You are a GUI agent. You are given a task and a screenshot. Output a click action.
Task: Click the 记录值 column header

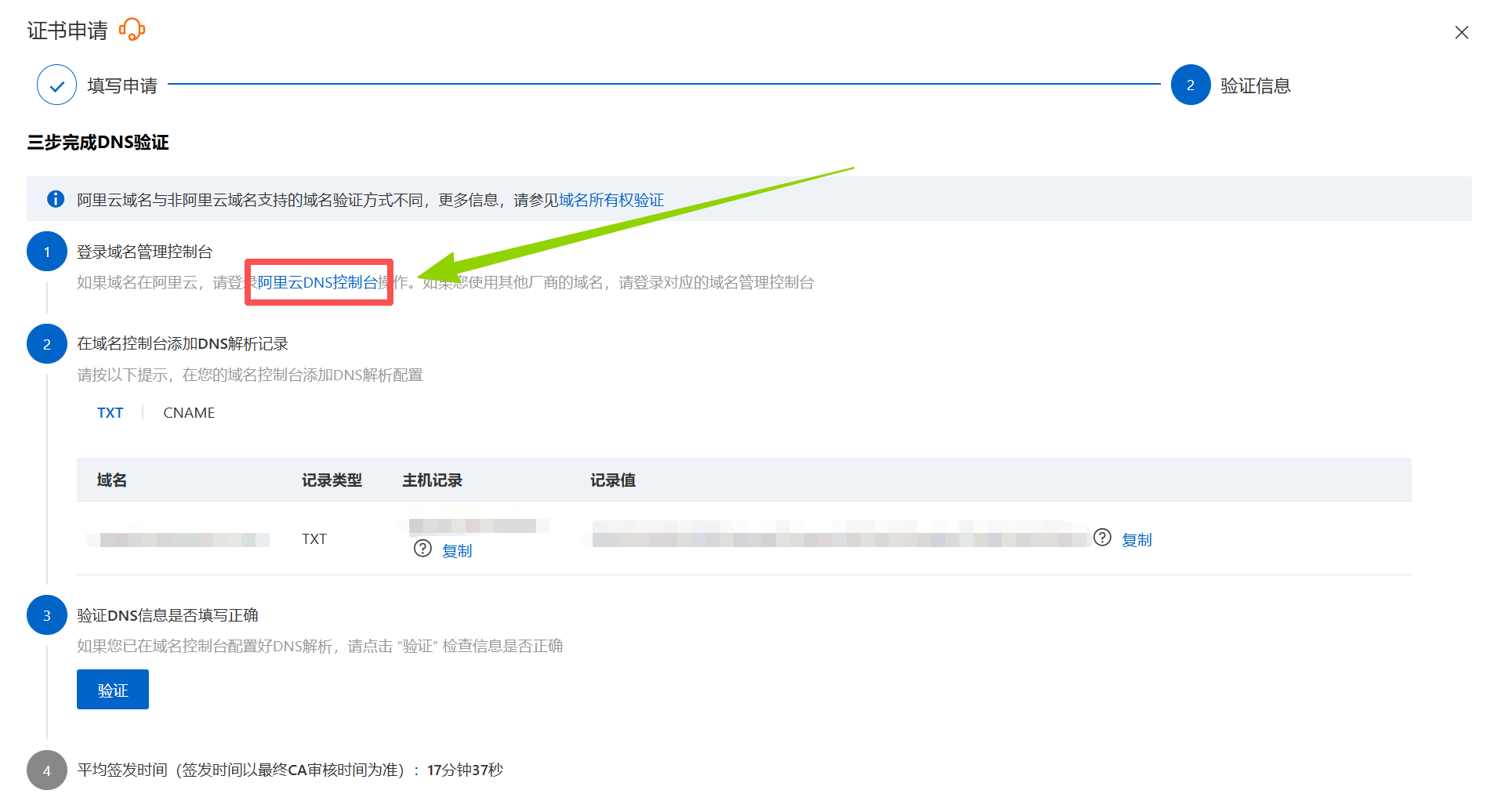point(613,480)
